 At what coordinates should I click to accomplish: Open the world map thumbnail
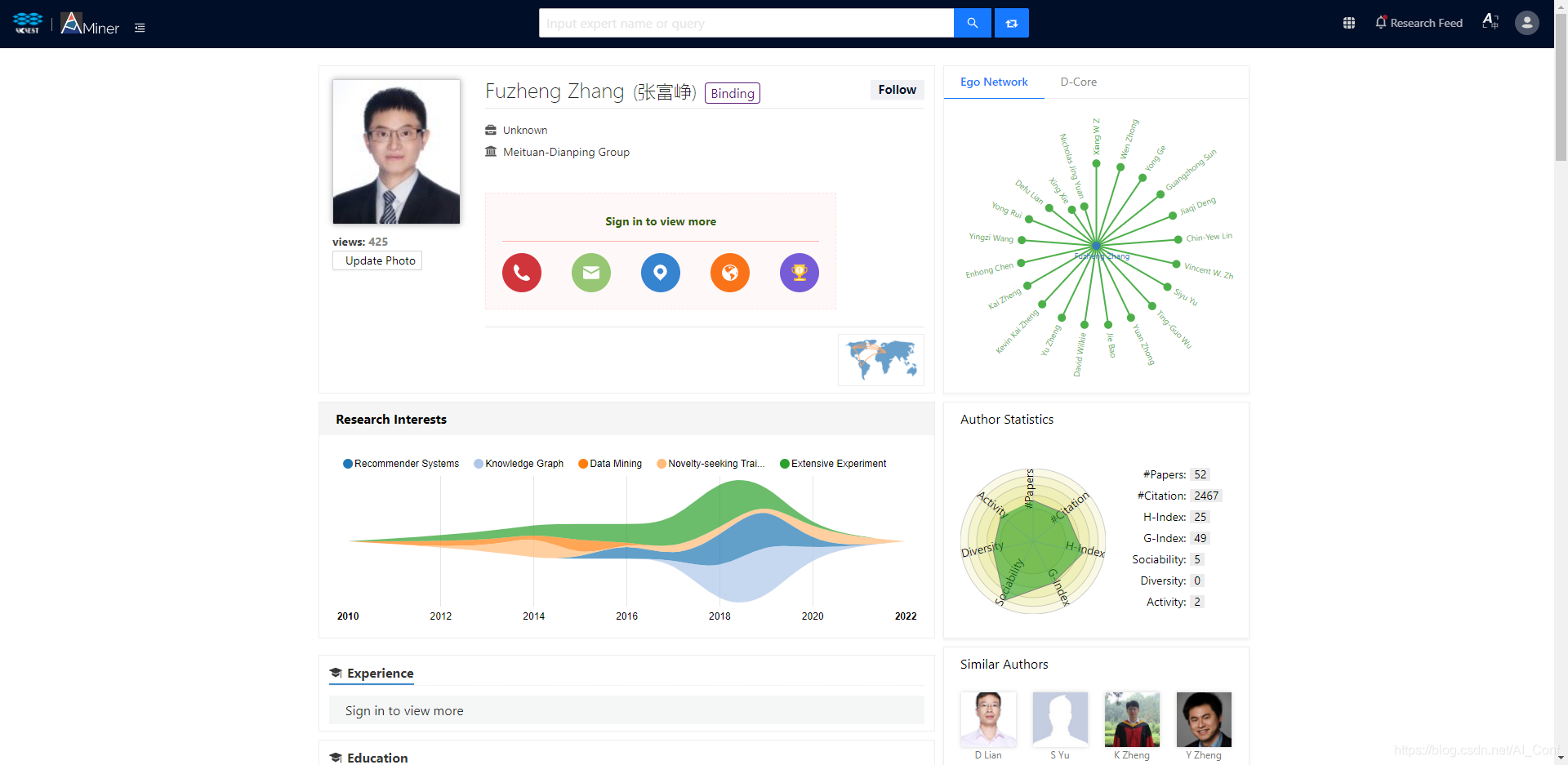pyautogui.click(x=881, y=360)
